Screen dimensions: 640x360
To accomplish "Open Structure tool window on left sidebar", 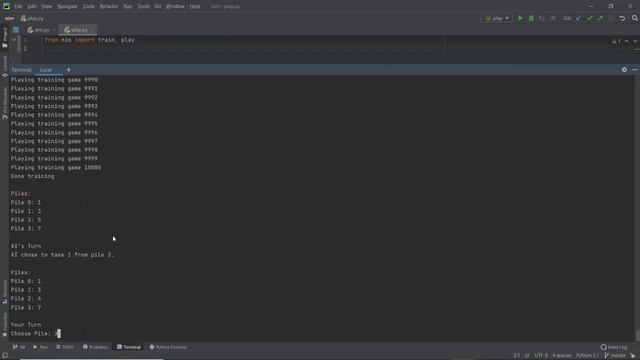I will click(x=5, y=292).
